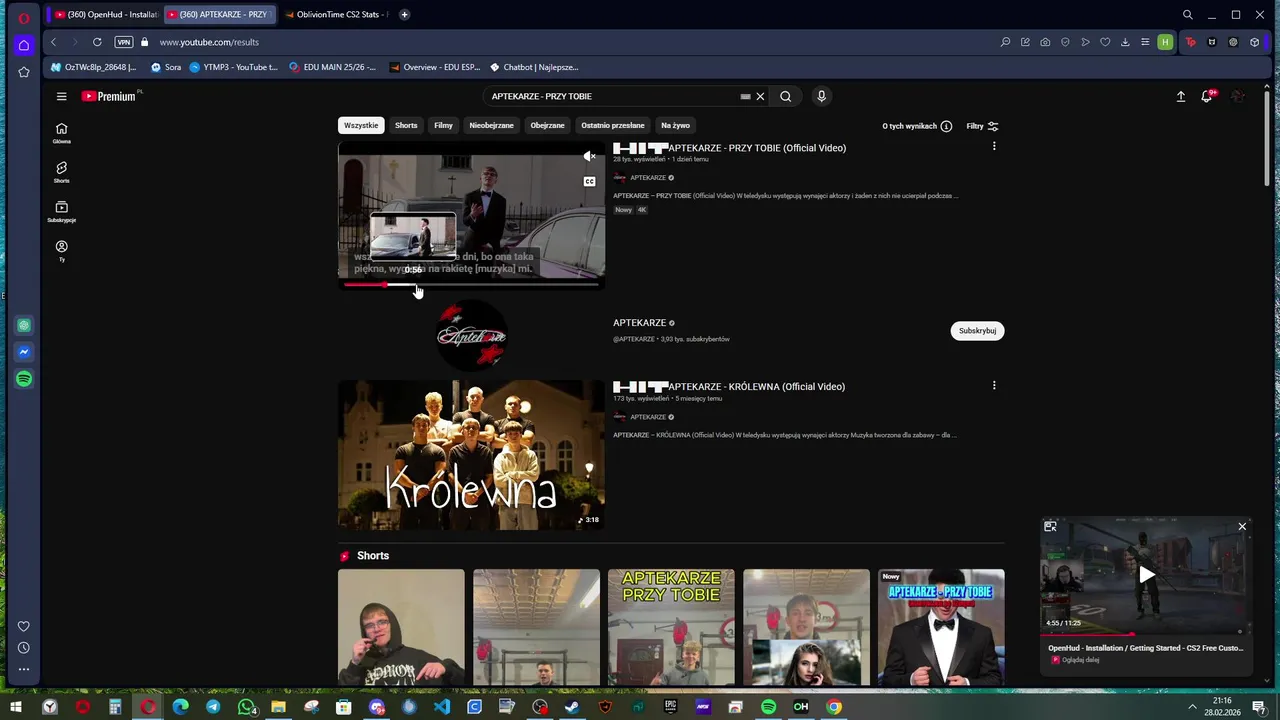Expand the miniplayer to full page
Viewport: 1280px width, 720px height.
point(1050,526)
